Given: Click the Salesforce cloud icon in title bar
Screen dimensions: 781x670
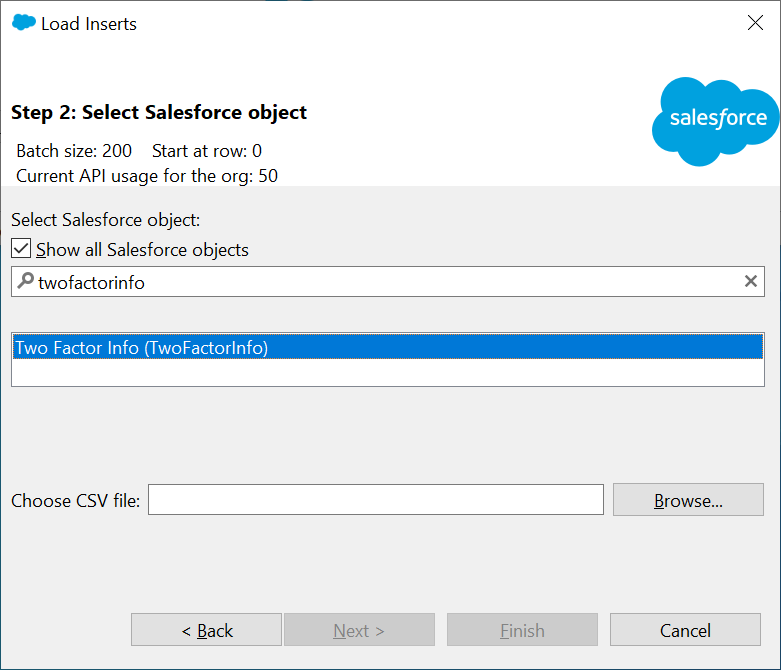Looking at the screenshot, I should [x=23, y=23].
